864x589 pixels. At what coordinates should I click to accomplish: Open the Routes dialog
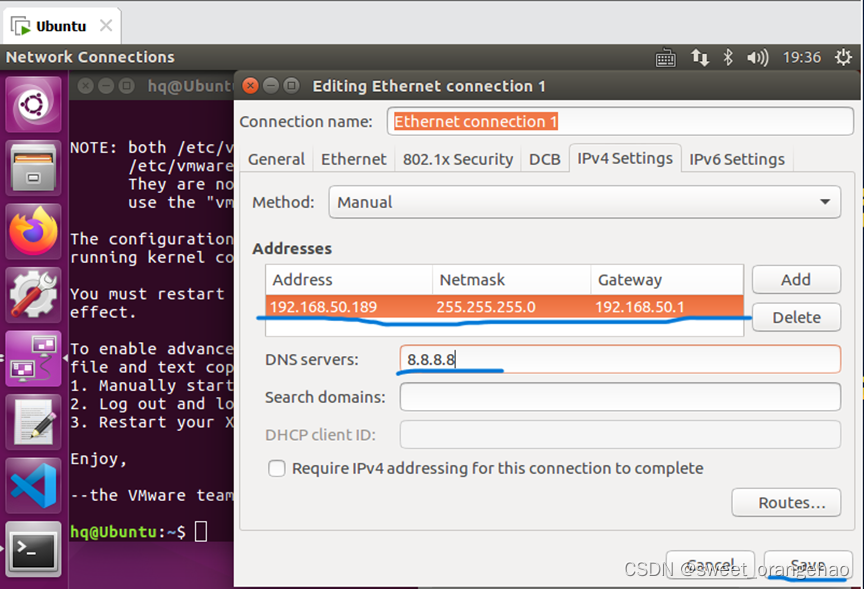tap(786, 503)
